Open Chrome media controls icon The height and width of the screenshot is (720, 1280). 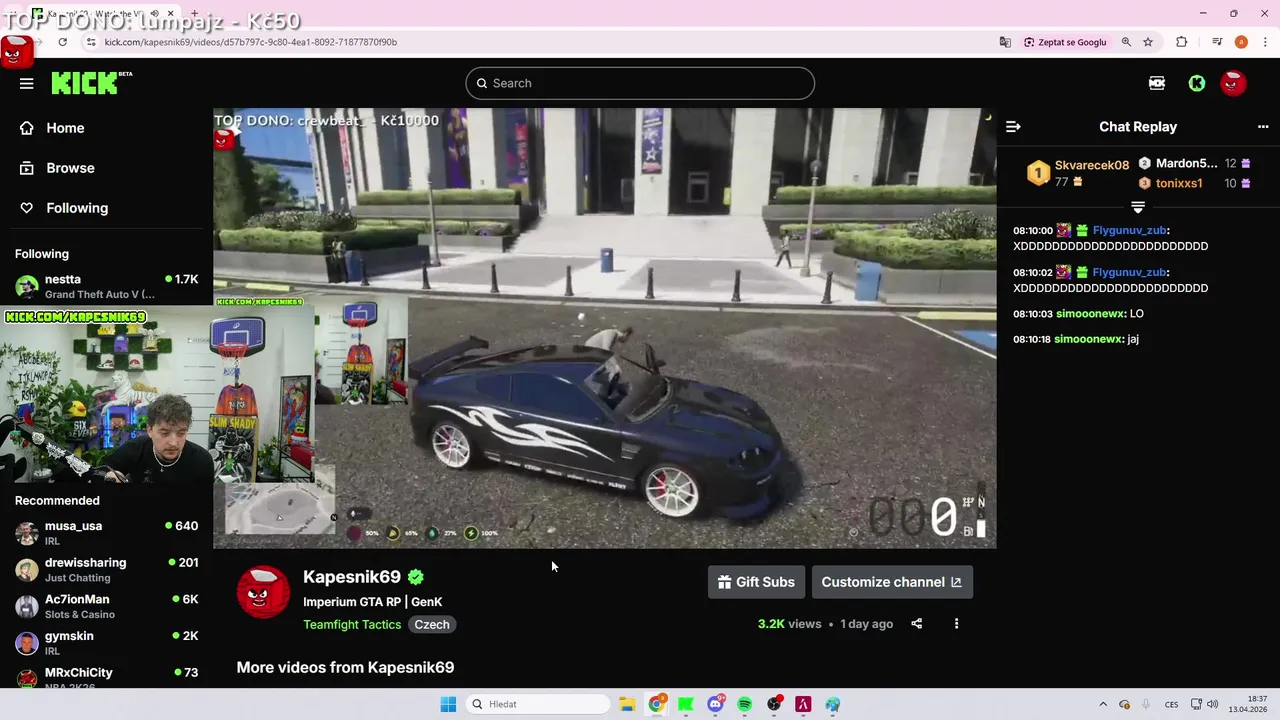point(1217,42)
